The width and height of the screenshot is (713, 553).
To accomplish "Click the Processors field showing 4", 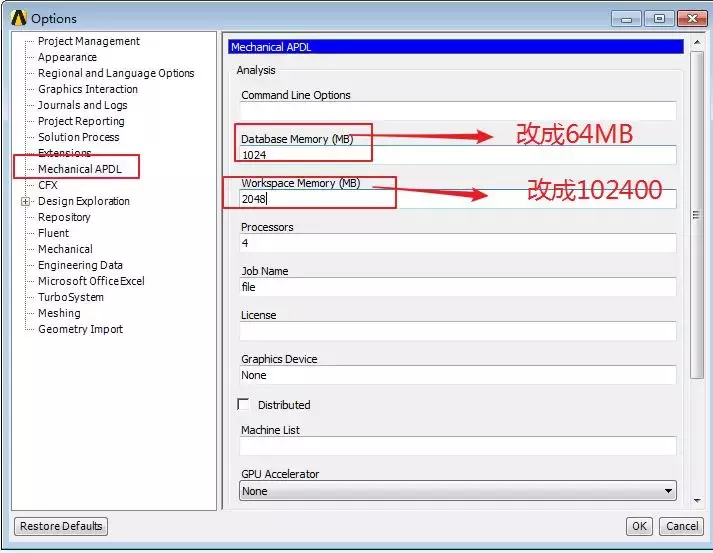I will (458, 243).
